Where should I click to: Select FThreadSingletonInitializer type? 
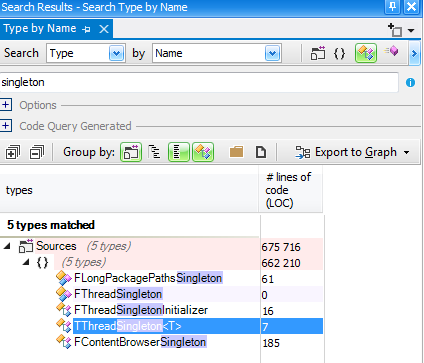coord(141,310)
